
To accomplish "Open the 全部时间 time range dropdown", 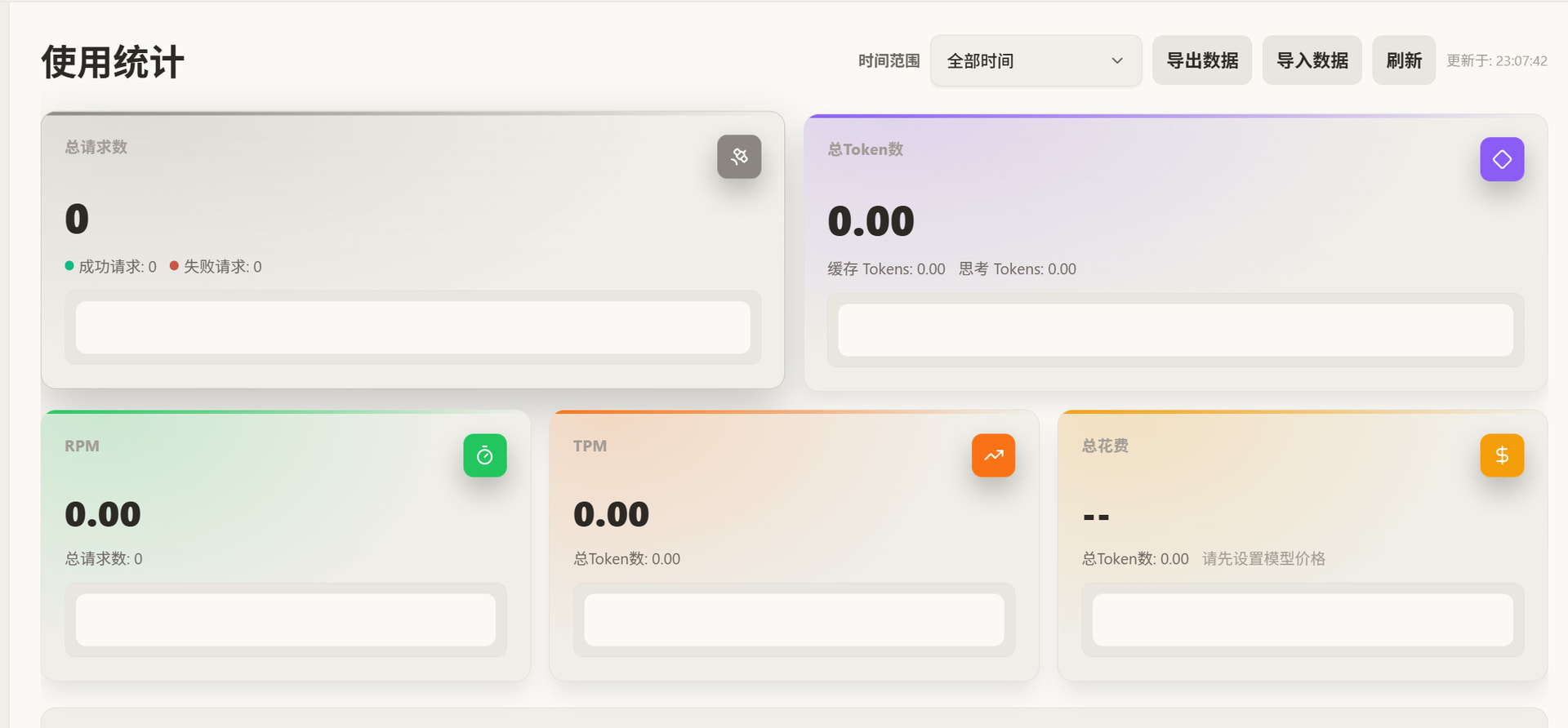I will coord(1036,60).
